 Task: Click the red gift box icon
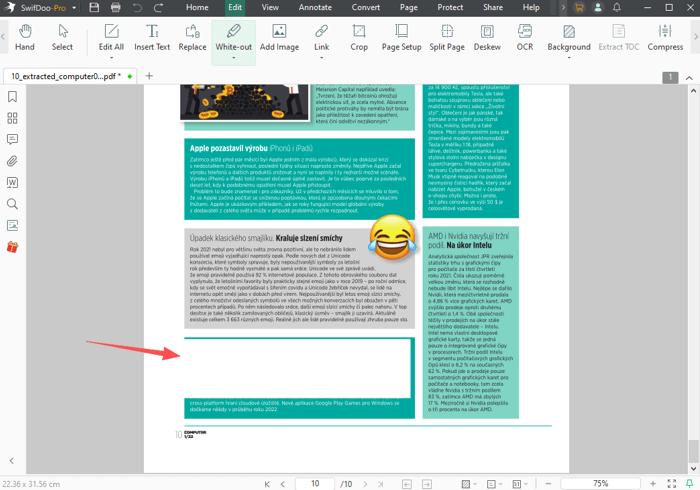click(12, 247)
